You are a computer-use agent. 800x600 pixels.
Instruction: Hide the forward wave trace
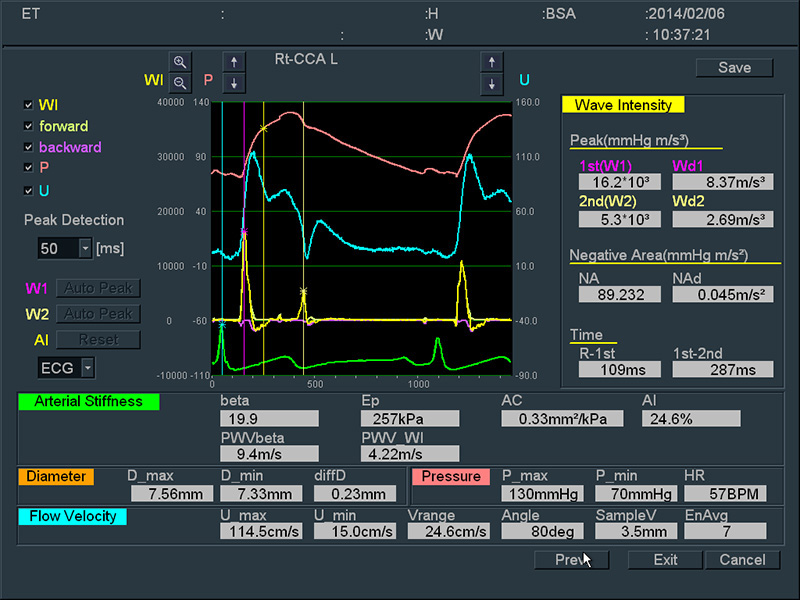tap(28, 126)
